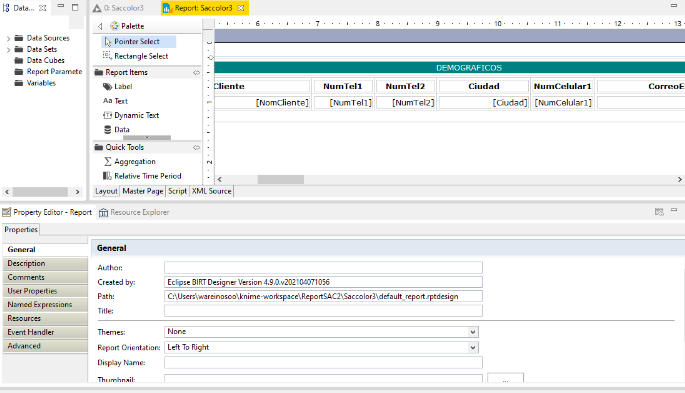The width and height of the screenshot is (685, 393).
Task: Switch to the Master Page tab
Action: click(142, 191)
